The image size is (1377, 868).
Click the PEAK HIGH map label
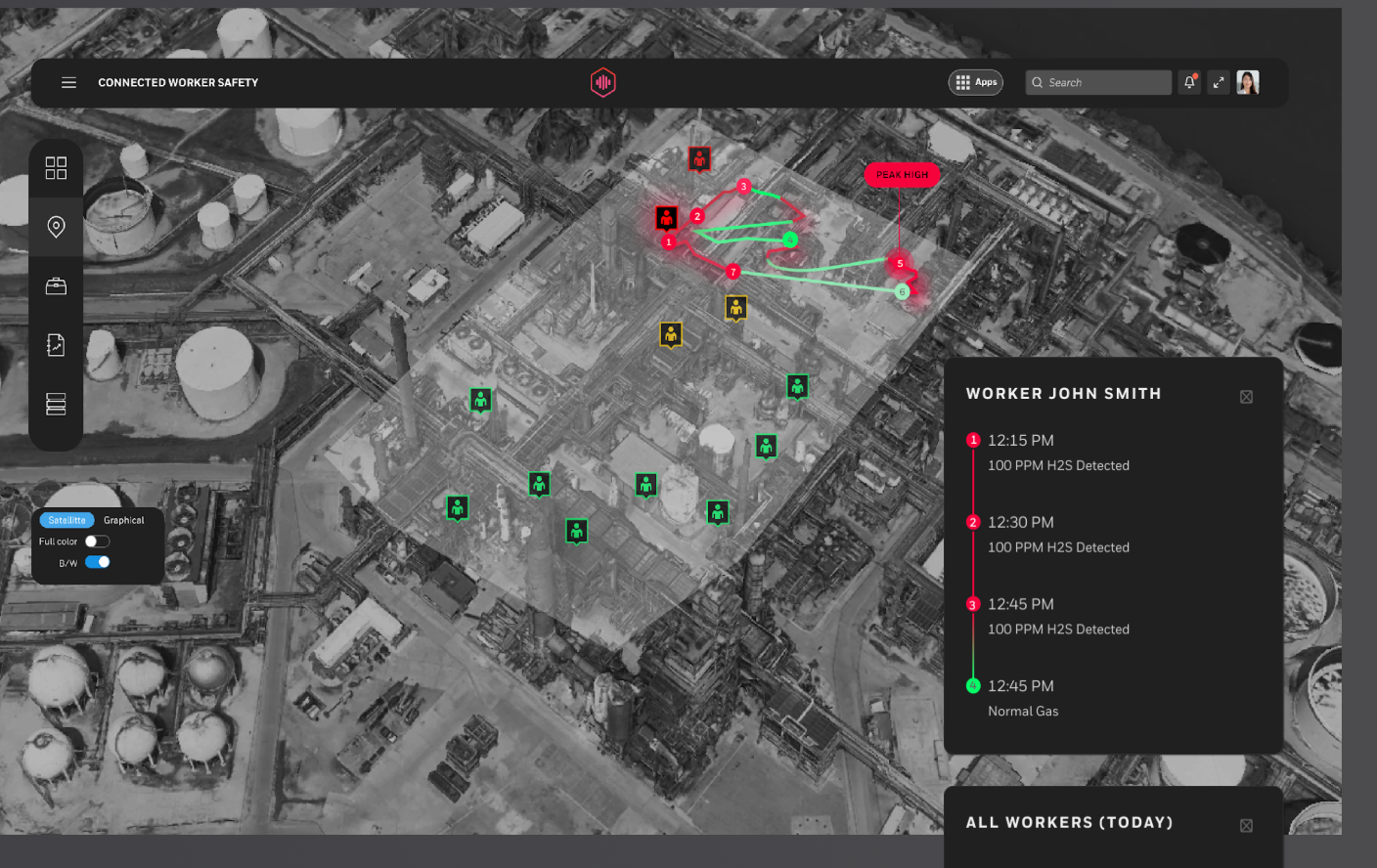pos(902,175)
